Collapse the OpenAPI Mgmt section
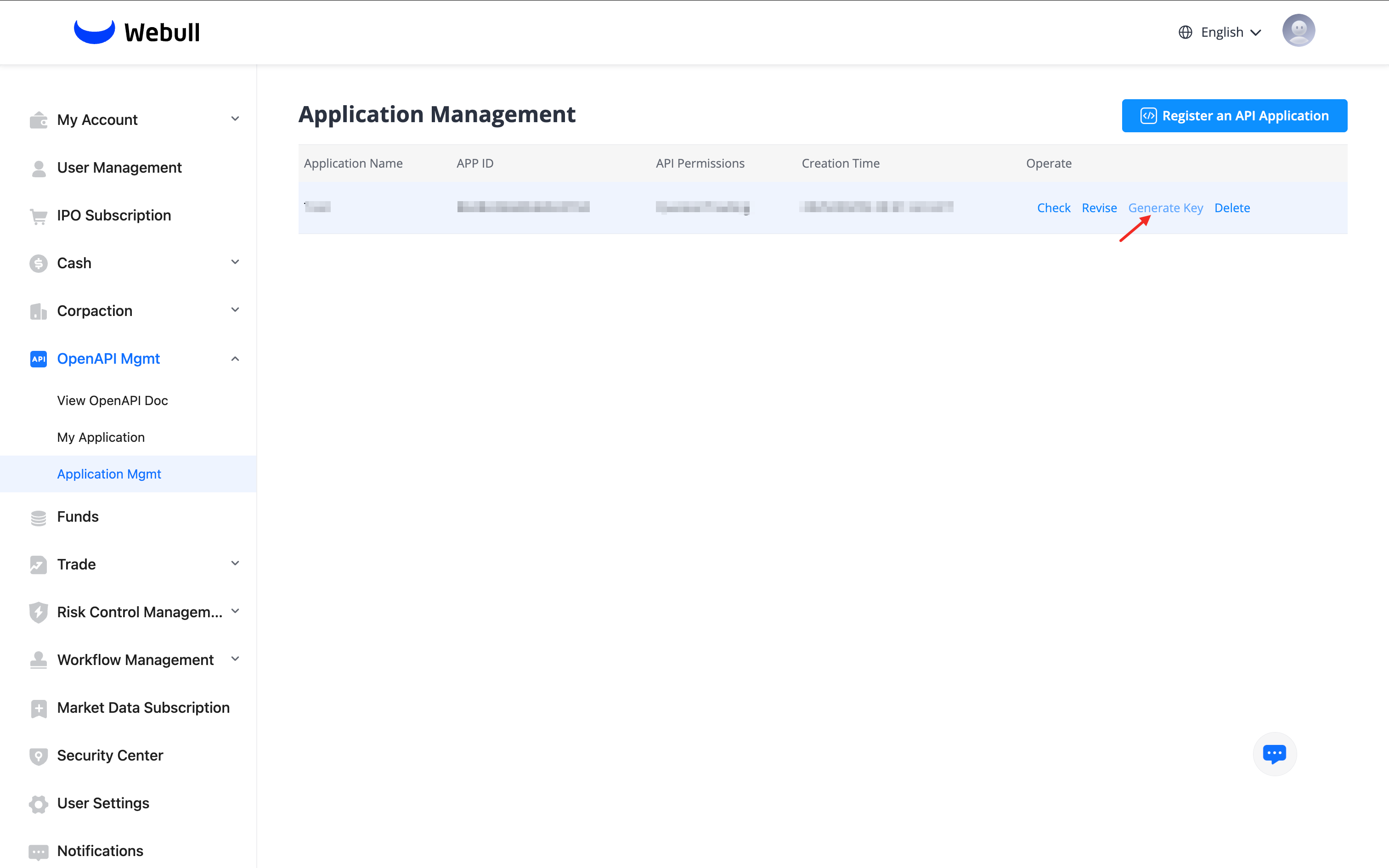1389x868 pixels. point(235,359)
